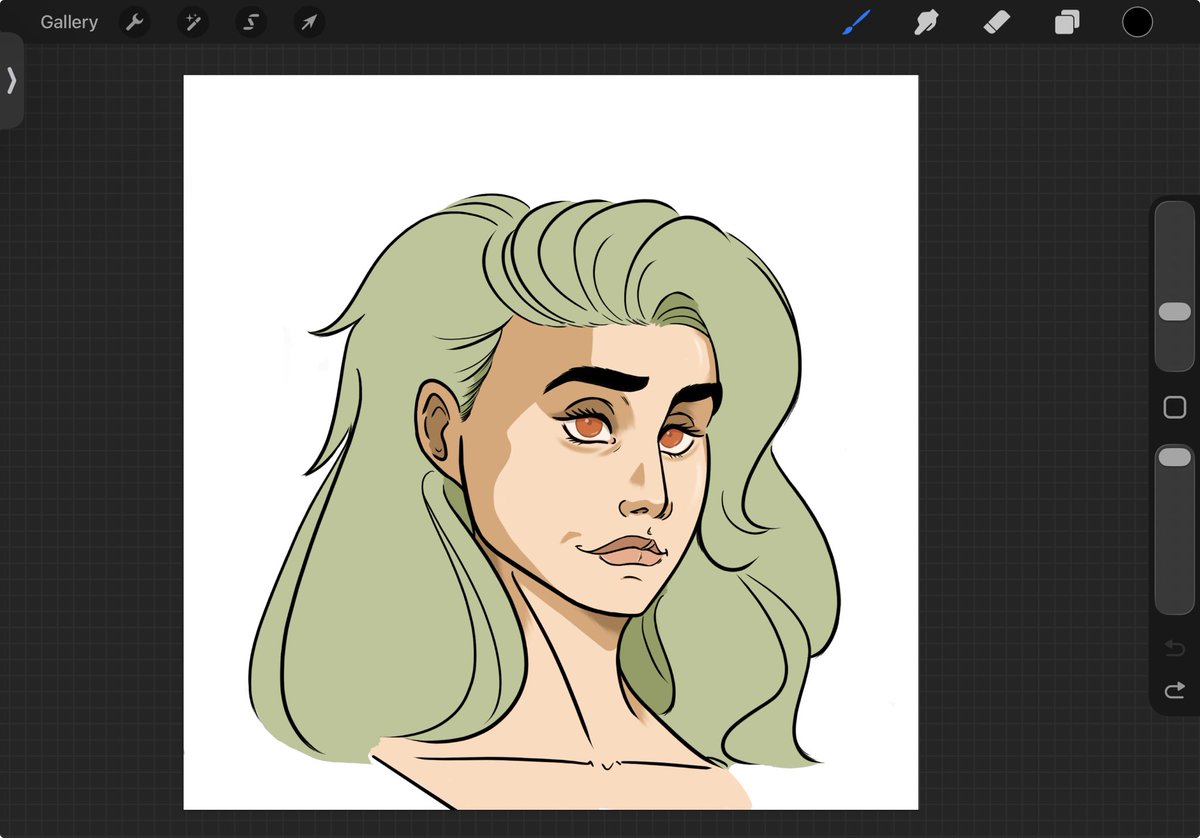The height and width of the screenshot is (838, 1200).
Task: Open Adjustments magic wand menu
Action: (193, 22)
